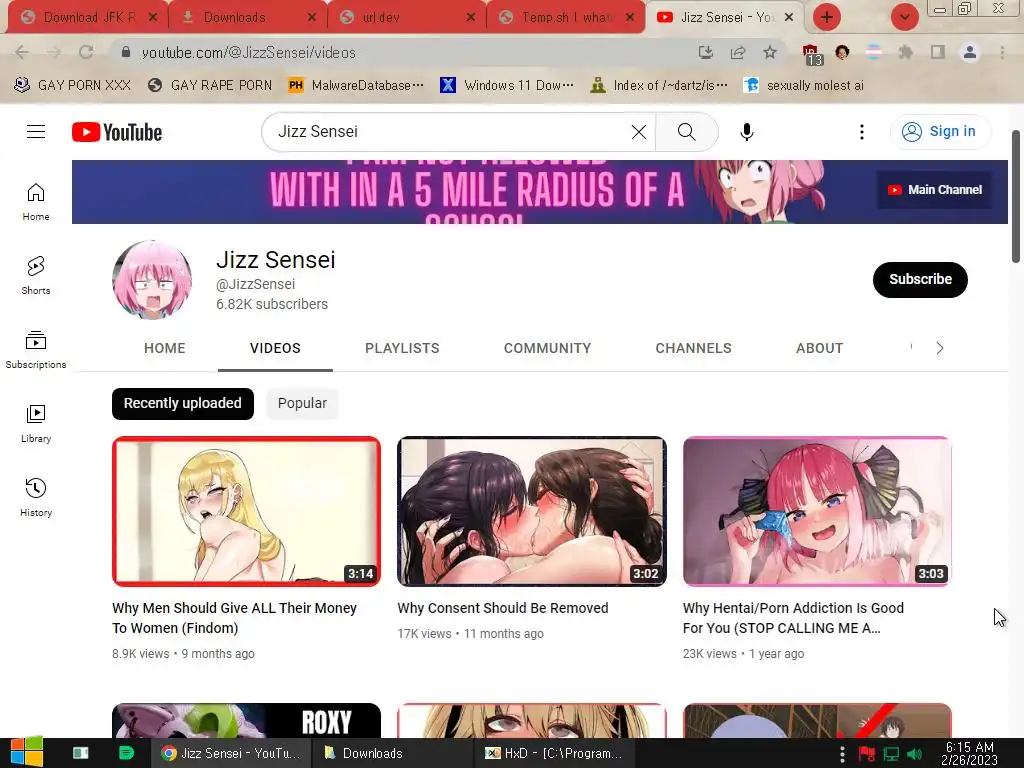The image size is (1024, 768).
Task: Click the Sign in button
Action: click(x=940, y=132)
